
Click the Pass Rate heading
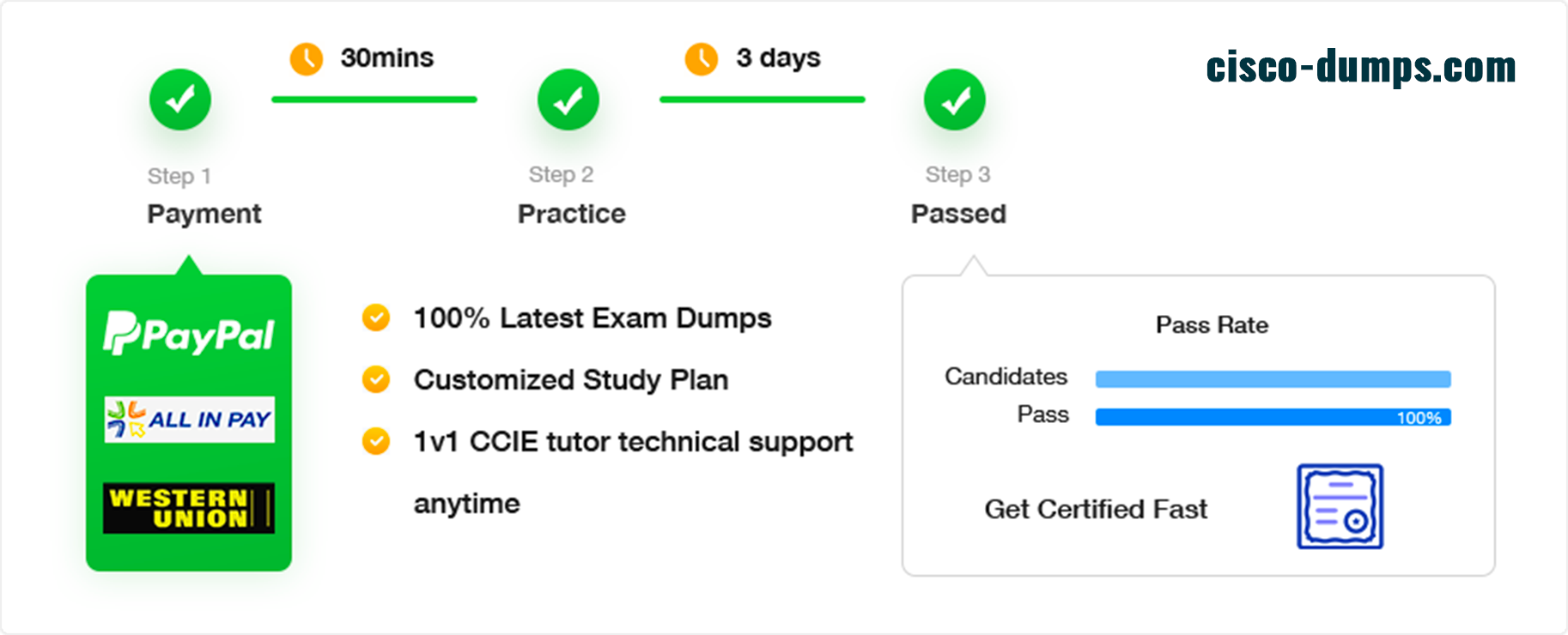click(x=1212, y=325)
